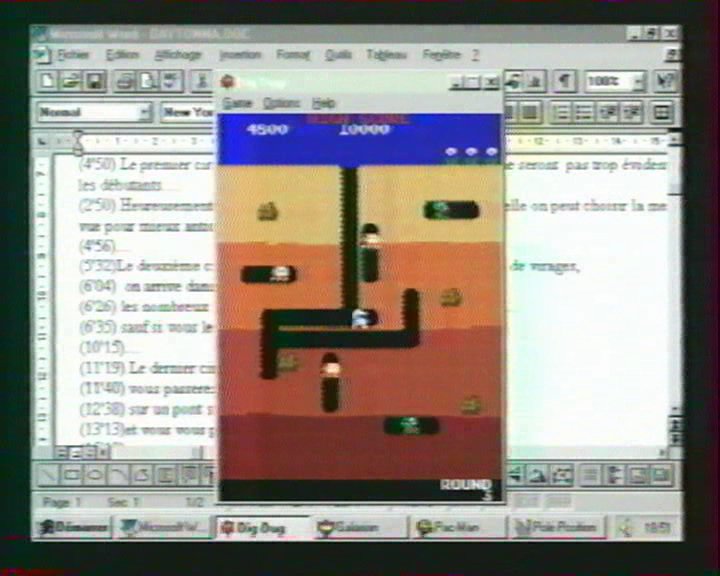Switch to Pole Position taskbar button

(557, 528)
